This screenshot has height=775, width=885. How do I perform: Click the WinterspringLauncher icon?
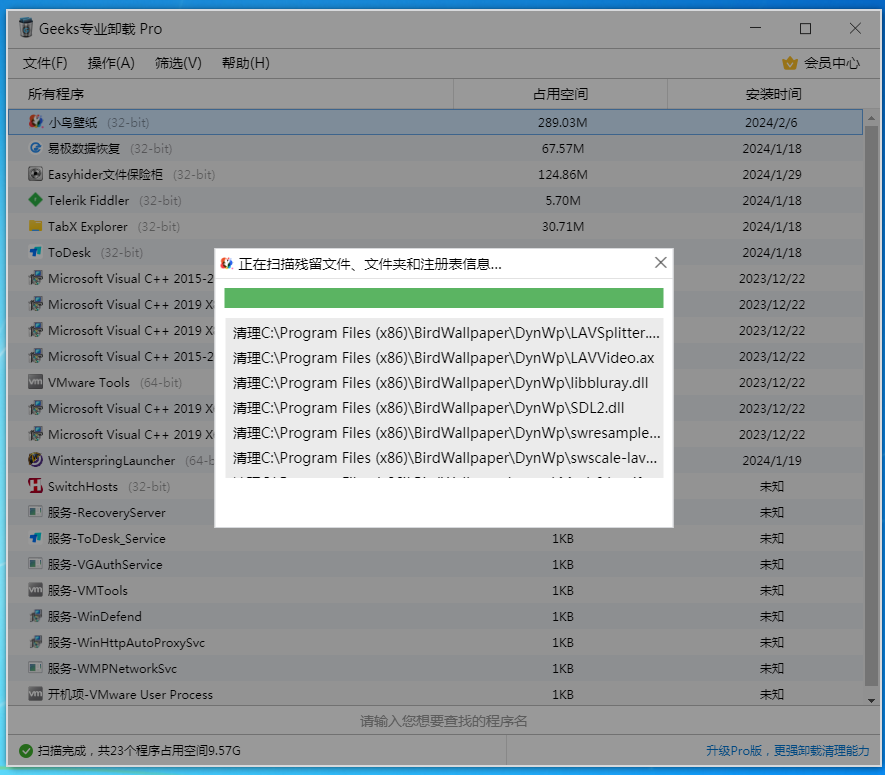point(36,460)
